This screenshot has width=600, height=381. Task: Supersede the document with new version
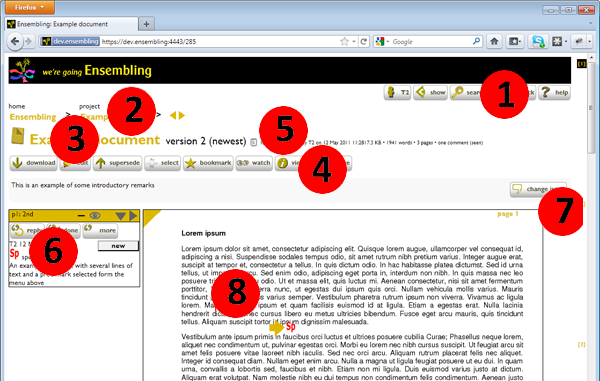pos(118,163)
